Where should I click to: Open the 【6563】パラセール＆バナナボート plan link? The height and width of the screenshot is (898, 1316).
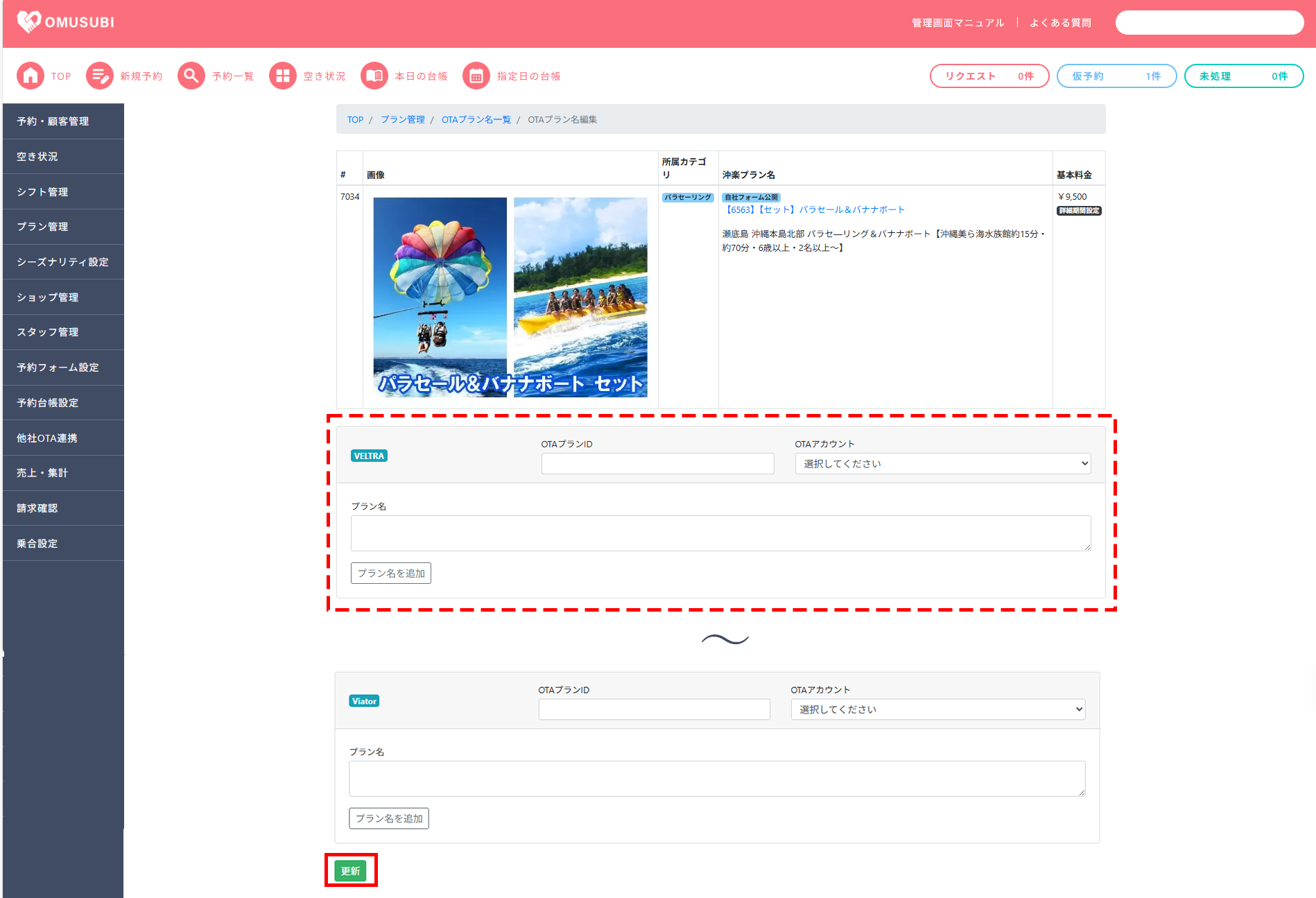(x=814, y=209)
